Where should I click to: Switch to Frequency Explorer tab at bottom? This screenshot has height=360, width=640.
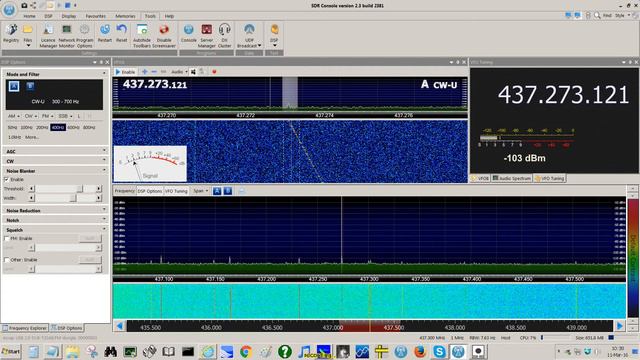[x=25, y=328]
